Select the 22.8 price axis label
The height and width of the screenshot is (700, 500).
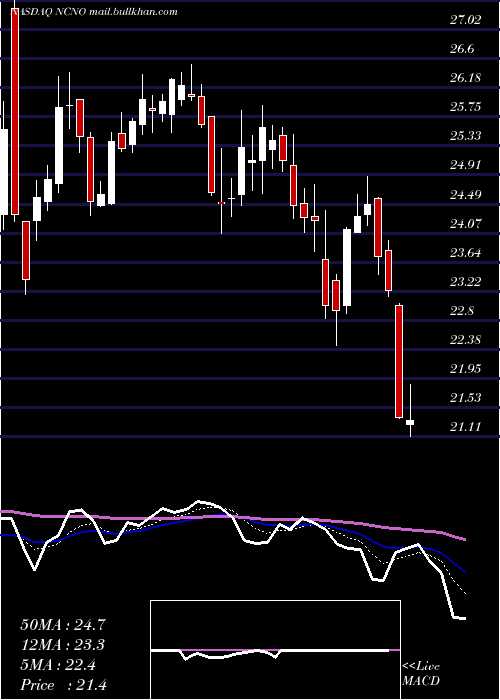click(x=462, y=311)
